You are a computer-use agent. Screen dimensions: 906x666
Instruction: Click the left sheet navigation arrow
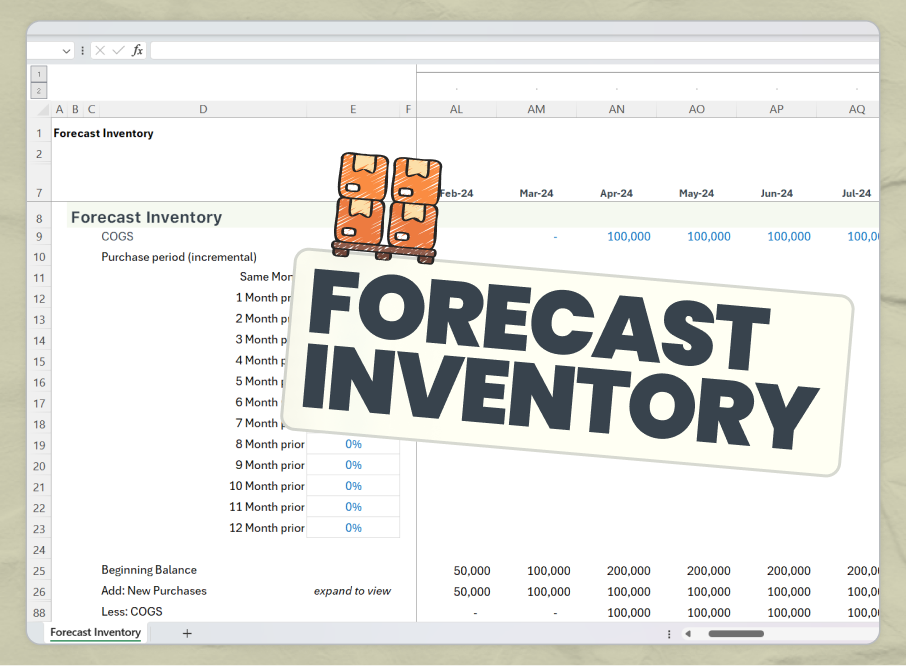[687, 633]
